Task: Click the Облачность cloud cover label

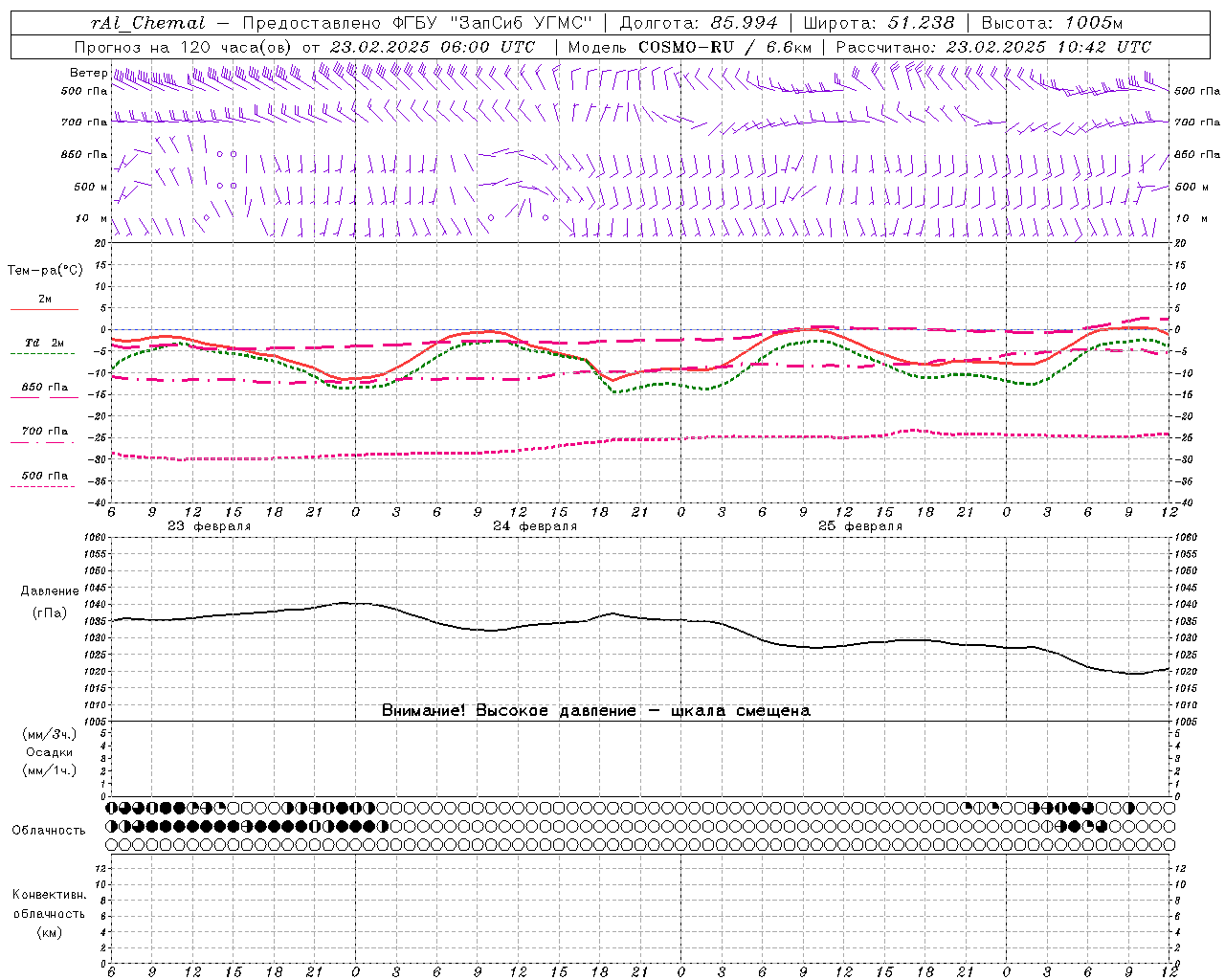Action: pyautogui.click(x=49, y=831)
